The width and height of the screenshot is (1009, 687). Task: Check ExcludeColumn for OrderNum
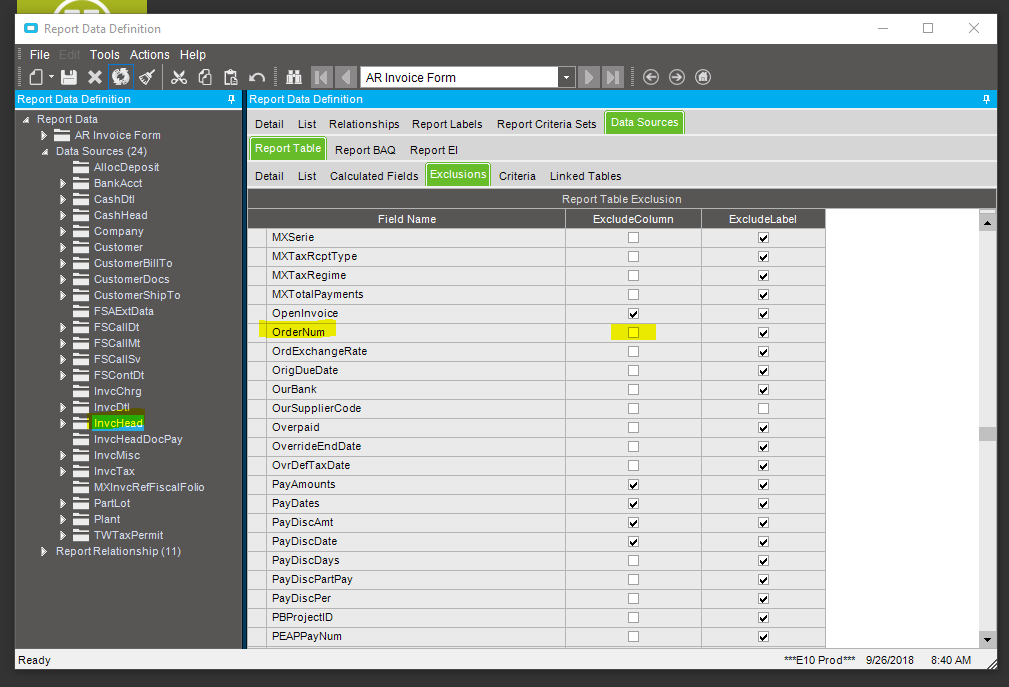point(633,332)
